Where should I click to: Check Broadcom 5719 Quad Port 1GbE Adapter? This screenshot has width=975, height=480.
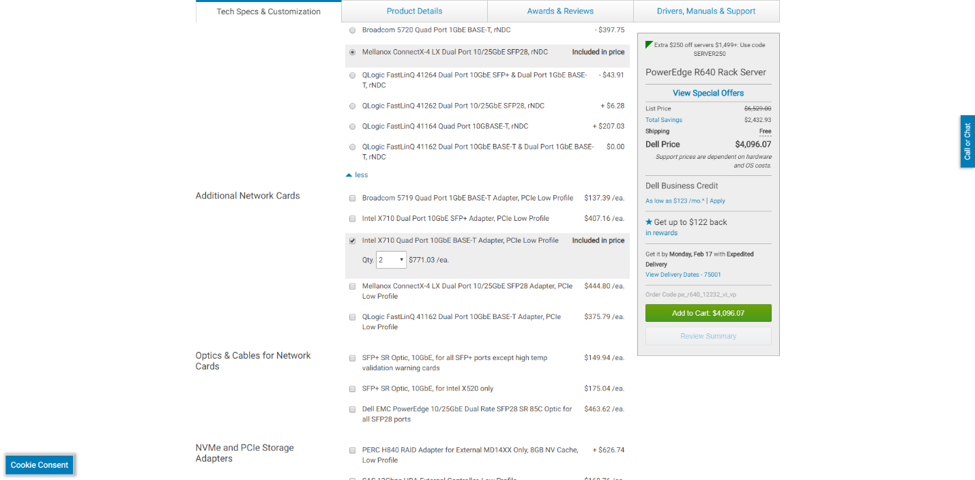tap(353, 198)
